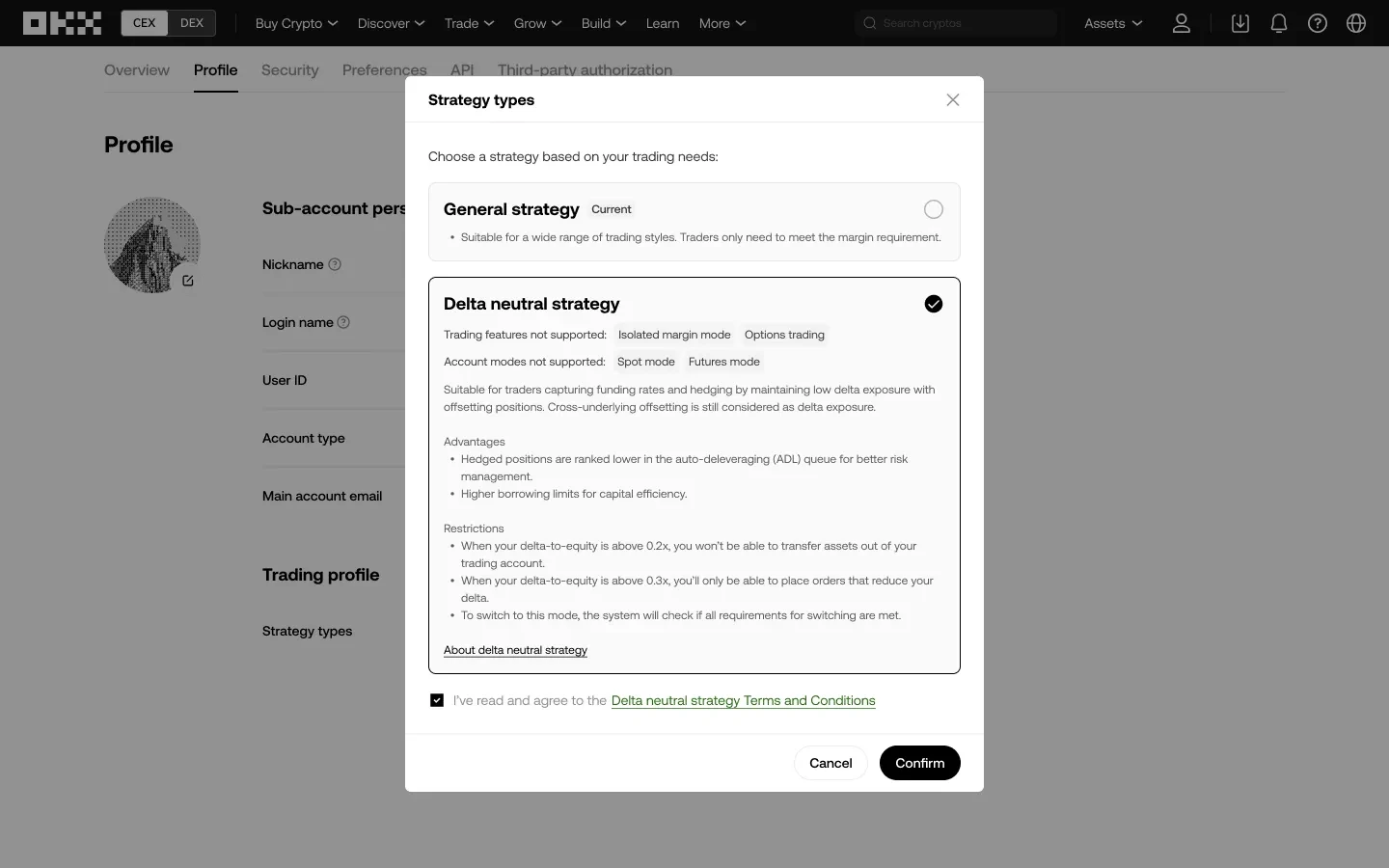Expand the Trade menu dropdown
The image size is (1389, 868).
[469, 23]
